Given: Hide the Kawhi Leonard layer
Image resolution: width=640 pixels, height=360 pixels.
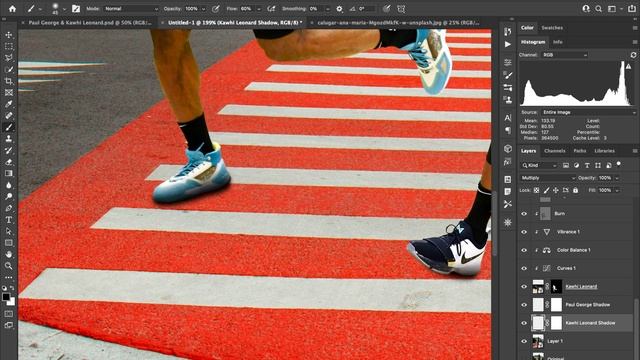Looking at the screenshot, I should [524, 287].
